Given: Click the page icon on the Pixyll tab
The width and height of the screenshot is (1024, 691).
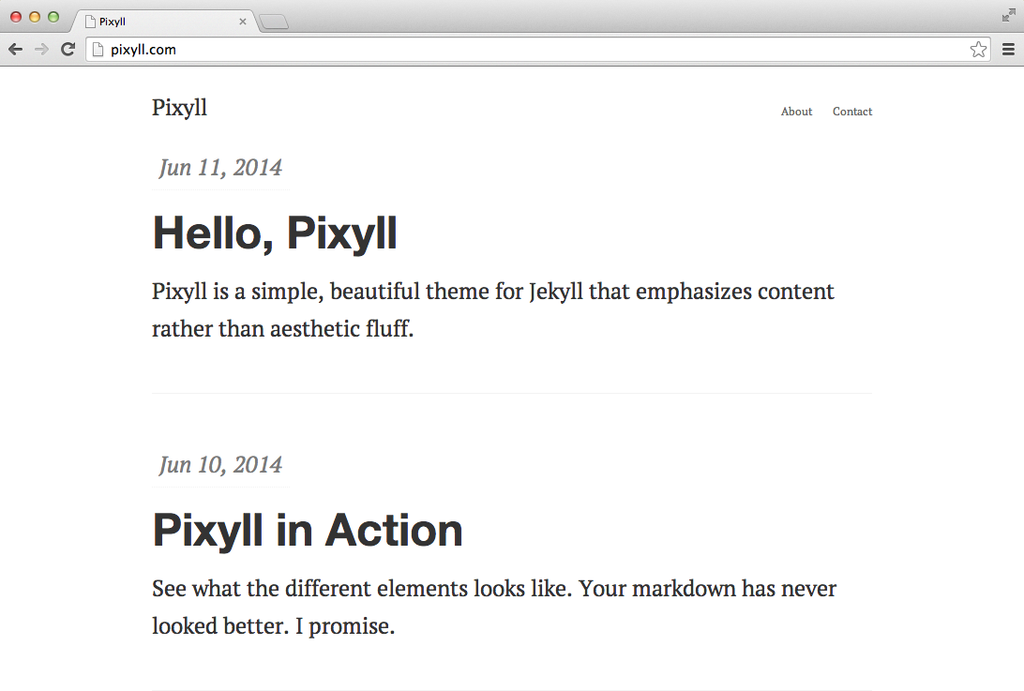Looking at the screenshot, I should (x=88, y=19).
